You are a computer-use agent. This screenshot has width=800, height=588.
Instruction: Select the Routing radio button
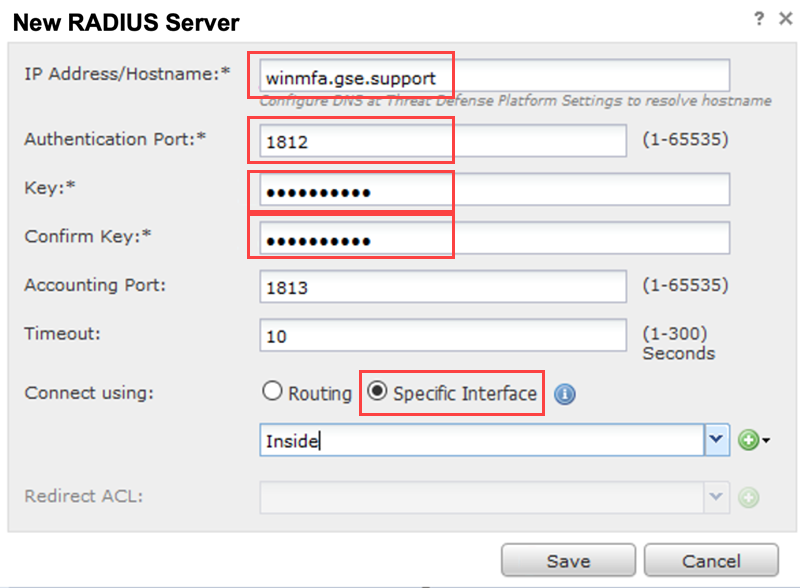click(272, 392)
